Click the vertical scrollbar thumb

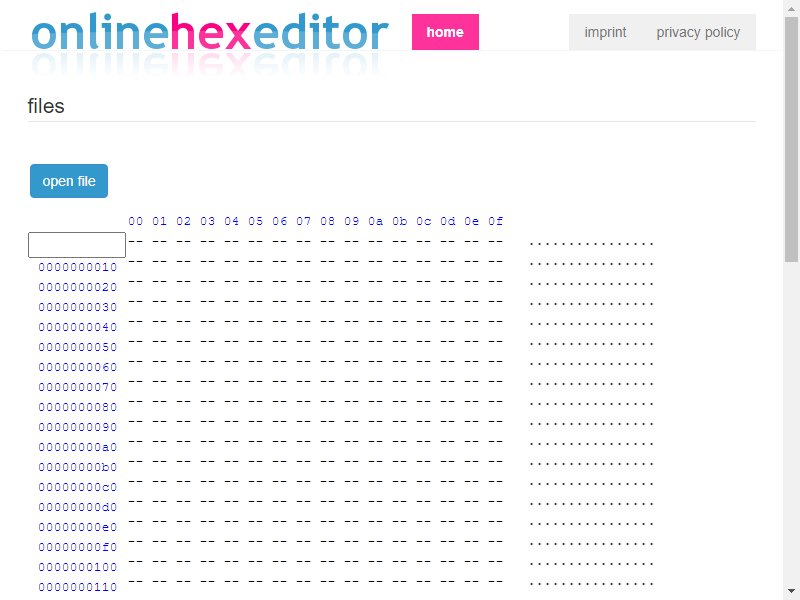[x=791, y=140]
